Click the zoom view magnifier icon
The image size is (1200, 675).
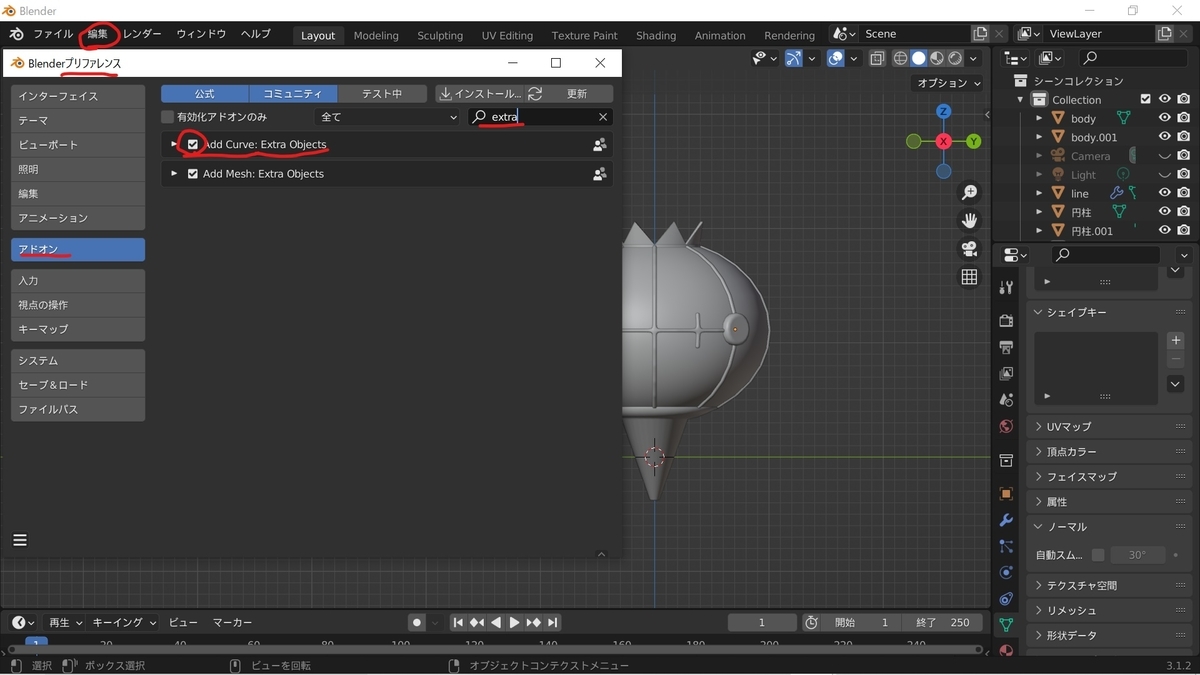[969, 192]
